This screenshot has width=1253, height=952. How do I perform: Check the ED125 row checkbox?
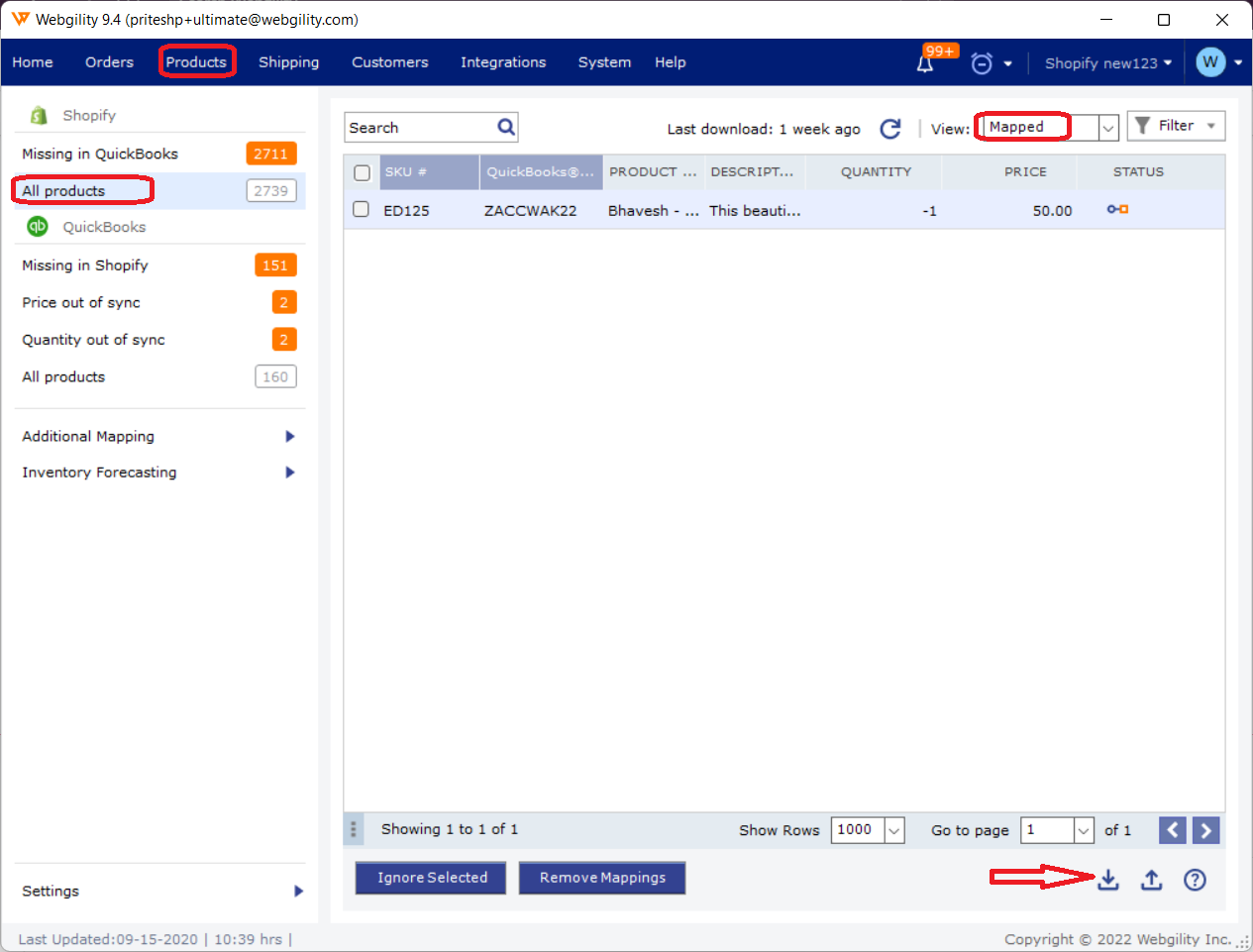coord(362,209)
